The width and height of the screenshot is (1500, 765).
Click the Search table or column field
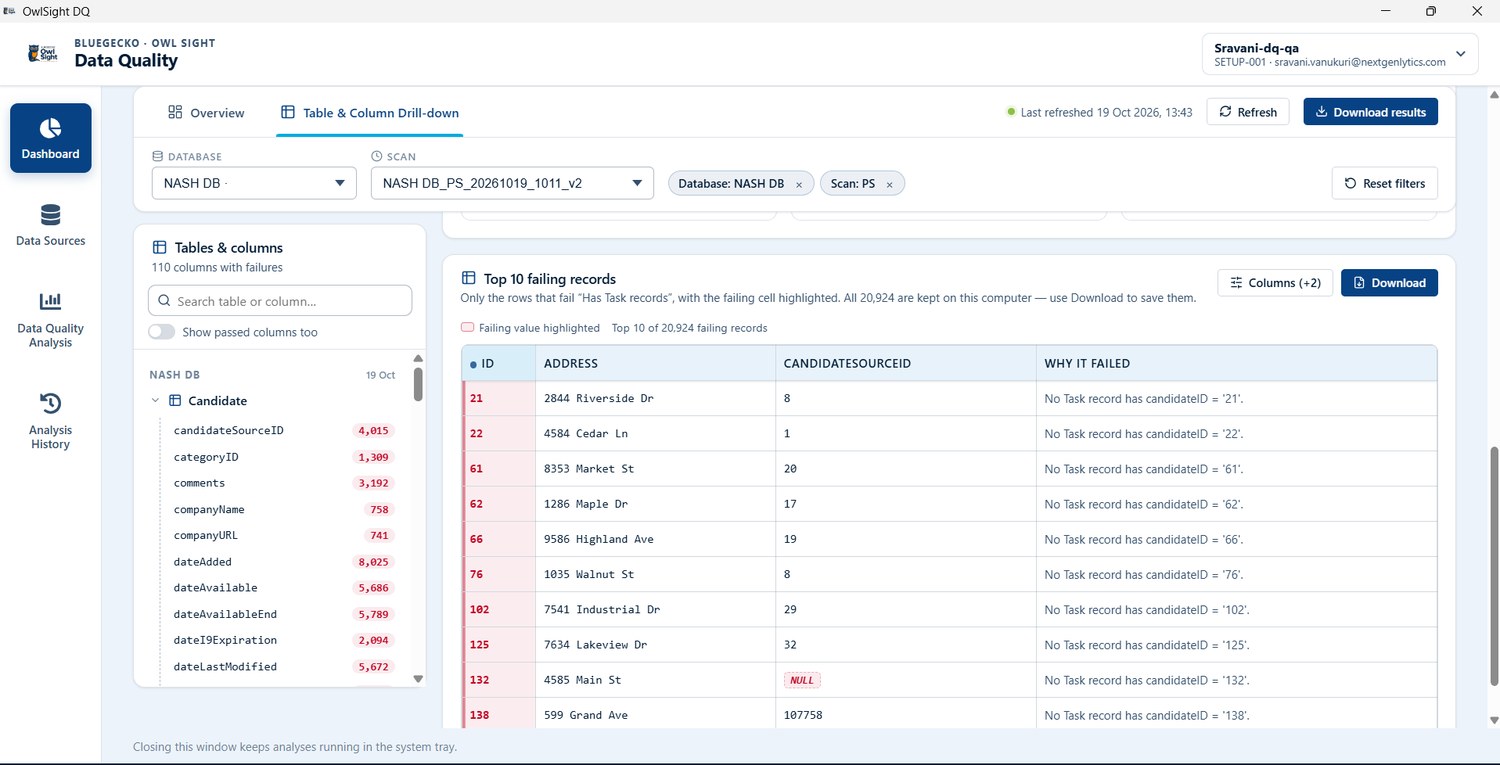point(280,301)
